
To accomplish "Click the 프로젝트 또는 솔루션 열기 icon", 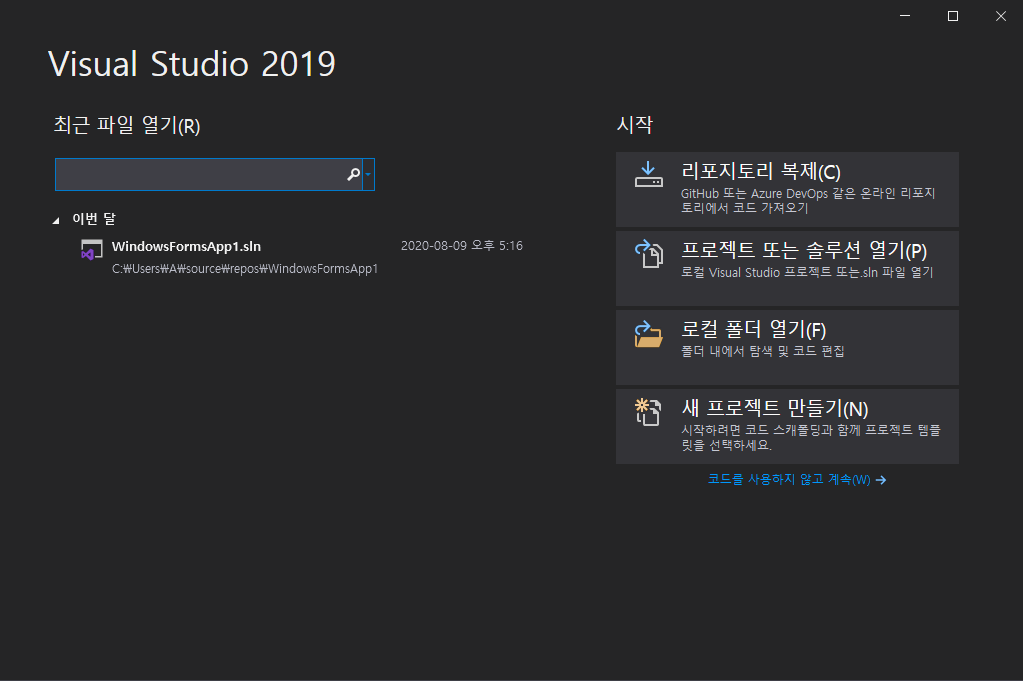I will [x=649, y=254].
